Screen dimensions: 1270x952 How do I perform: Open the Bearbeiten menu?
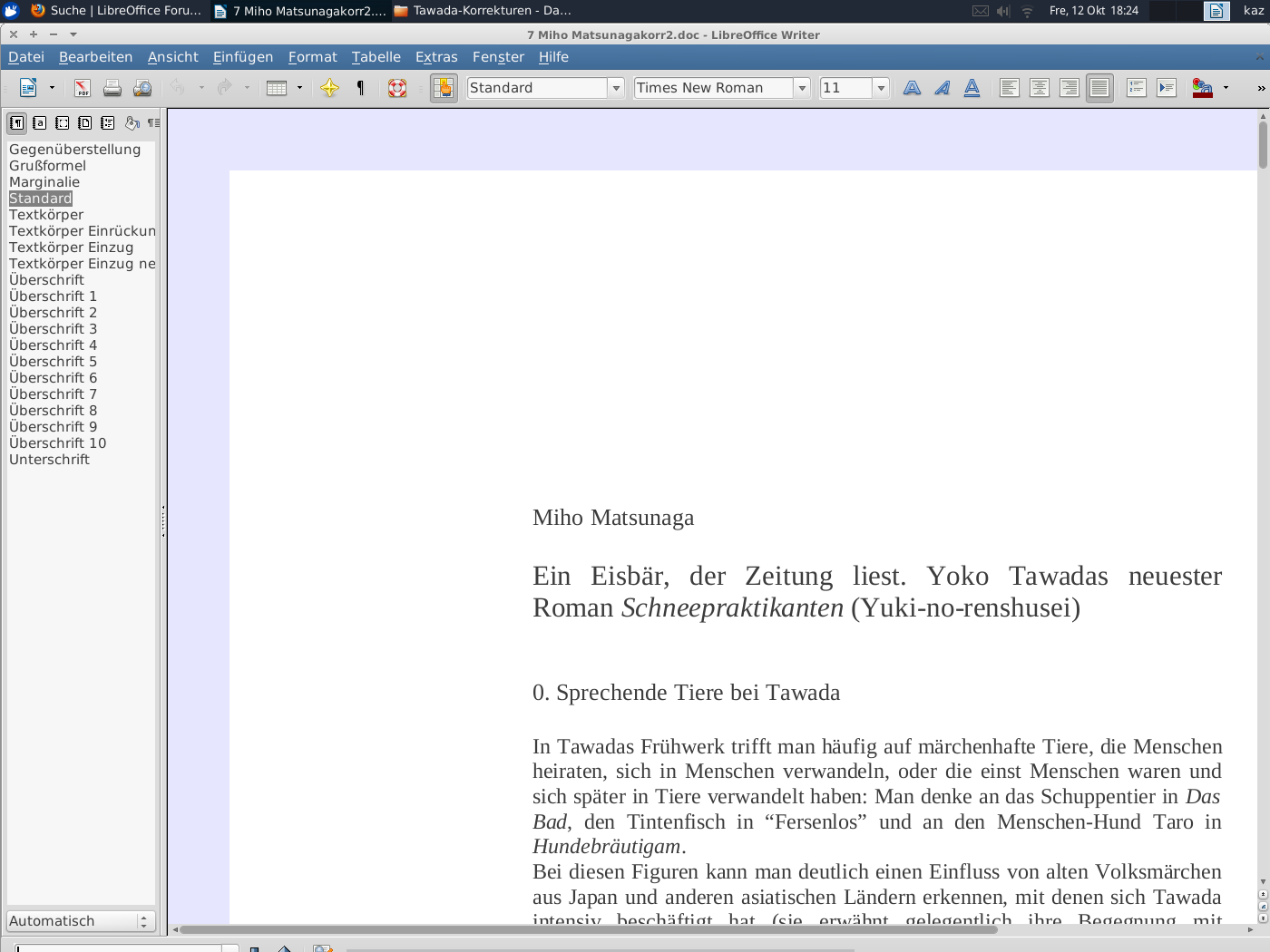tap(95, 57)
